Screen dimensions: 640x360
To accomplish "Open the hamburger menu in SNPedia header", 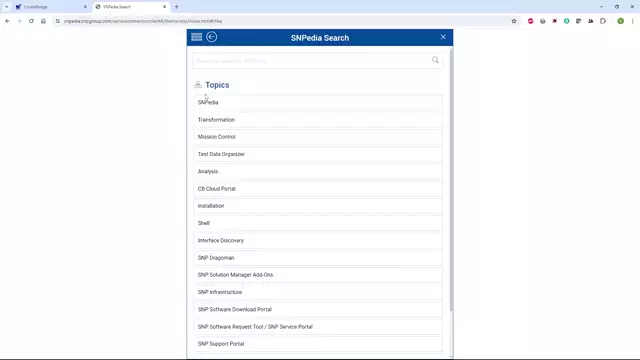I will point(196,37).
